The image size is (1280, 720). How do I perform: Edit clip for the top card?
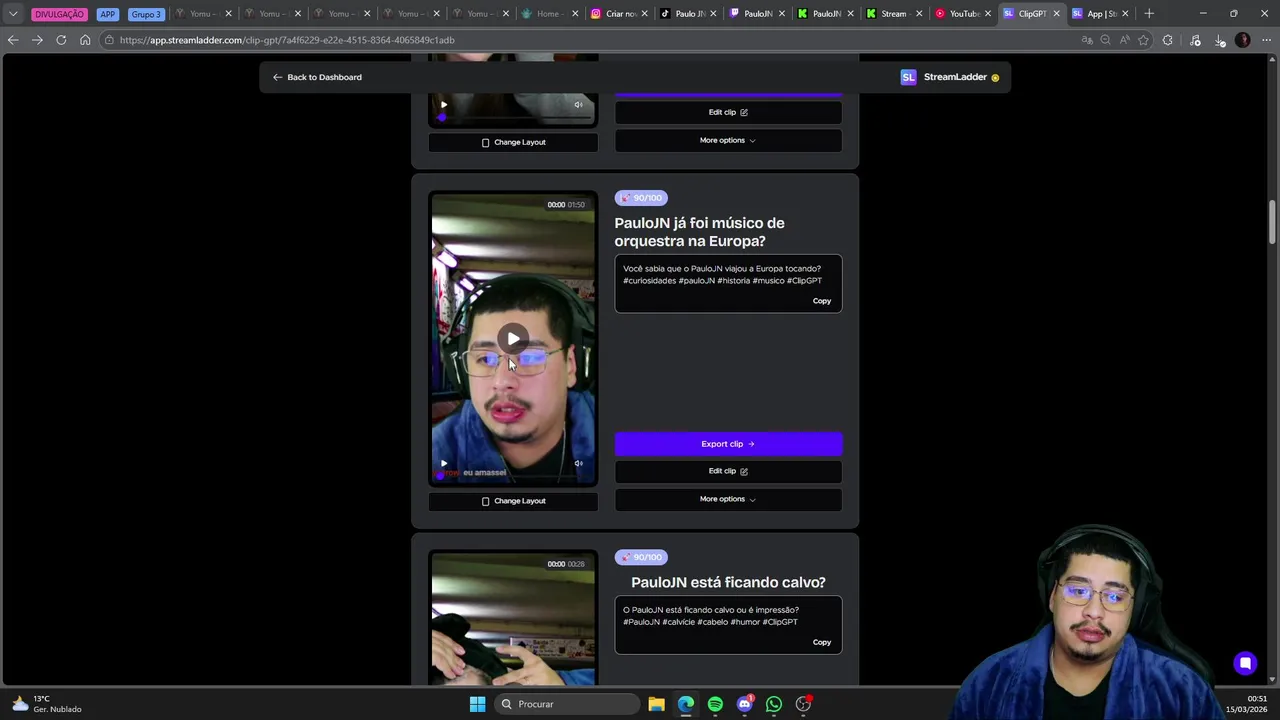coord(728,112)
